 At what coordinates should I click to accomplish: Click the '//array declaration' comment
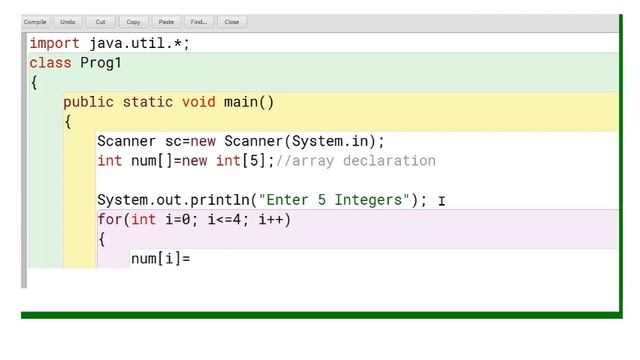(356, 161)
